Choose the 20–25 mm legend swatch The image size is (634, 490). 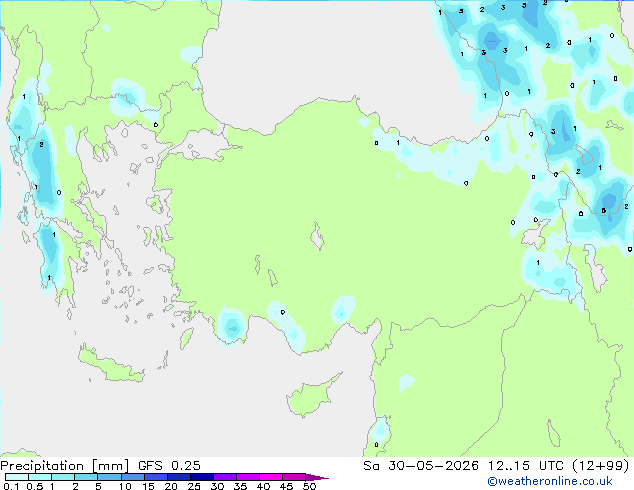coord(179,477)
